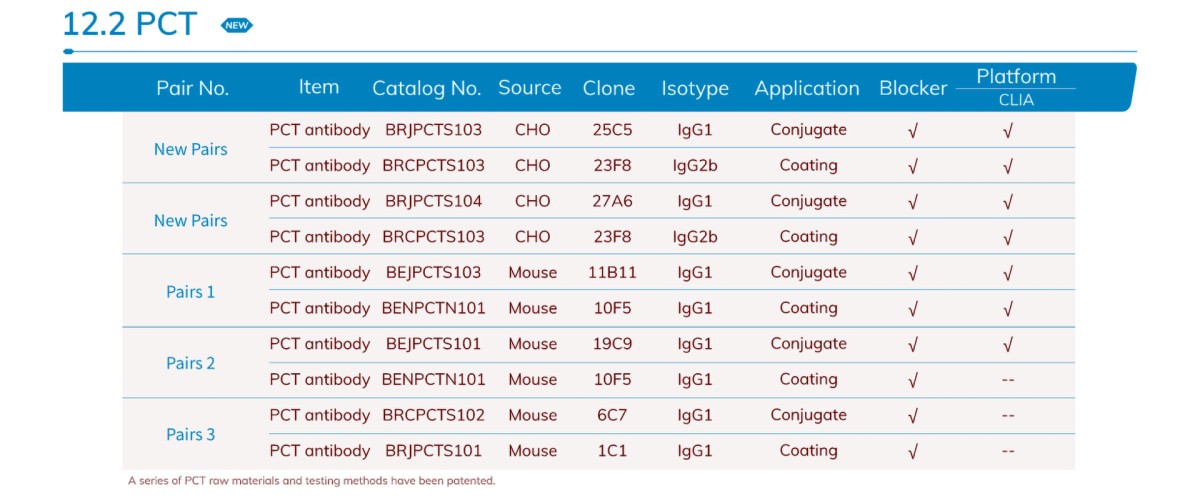
Task: Click the CLIA dash for clone 6C7
Action: (1007, 415)
